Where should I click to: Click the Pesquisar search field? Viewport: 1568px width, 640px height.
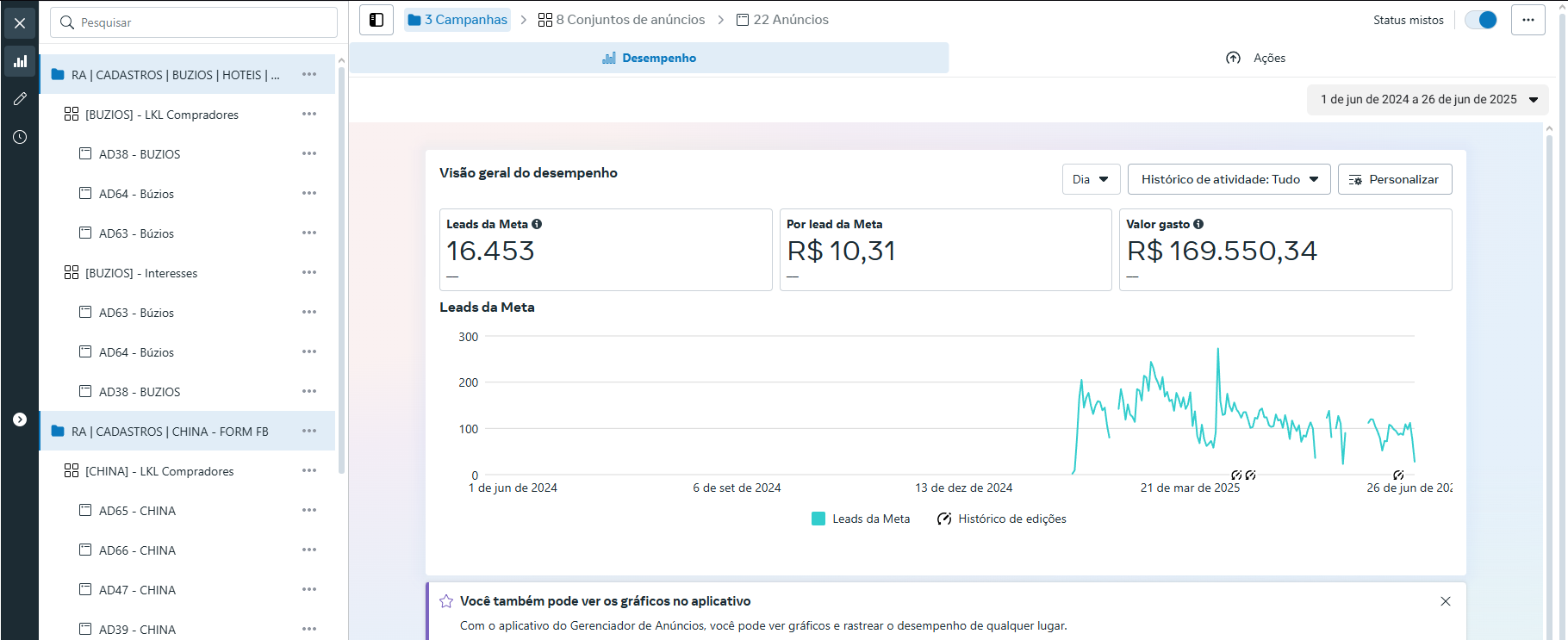click(x=194, y=22)
